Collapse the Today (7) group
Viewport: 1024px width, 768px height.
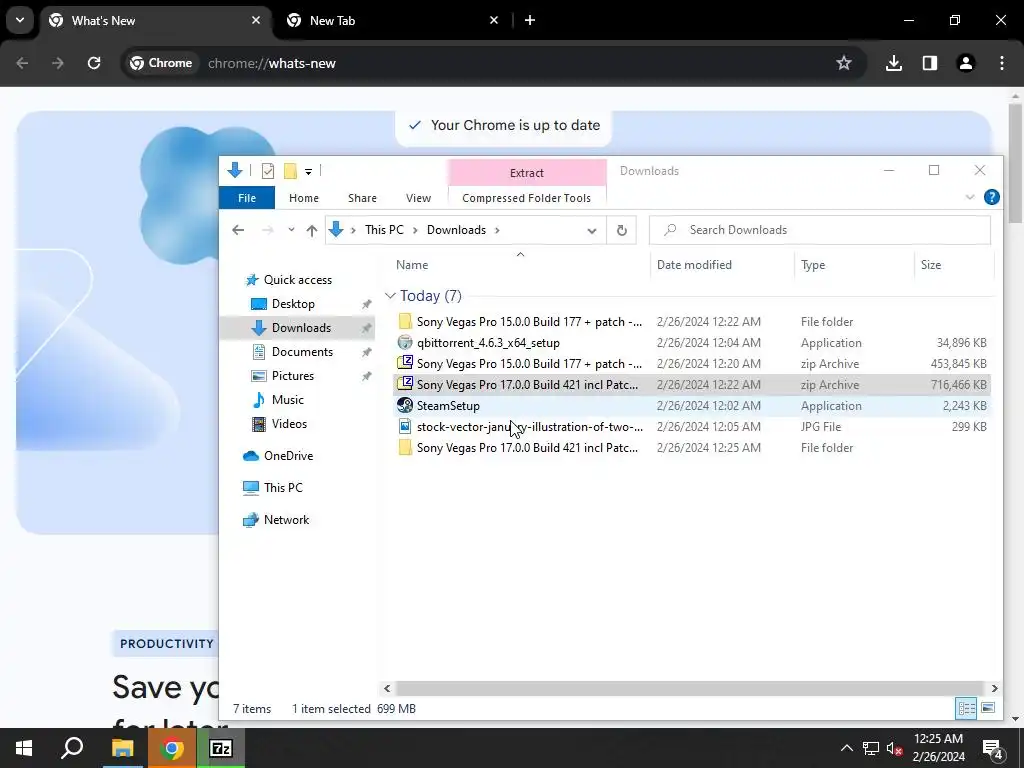click(x=391, y=296)
